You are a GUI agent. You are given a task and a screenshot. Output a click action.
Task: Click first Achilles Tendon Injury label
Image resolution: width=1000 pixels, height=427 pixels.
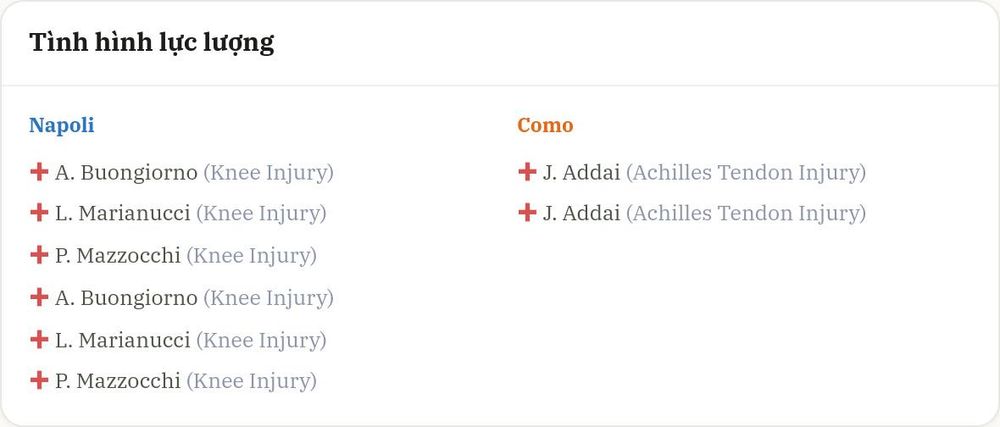tap(746, 173)
